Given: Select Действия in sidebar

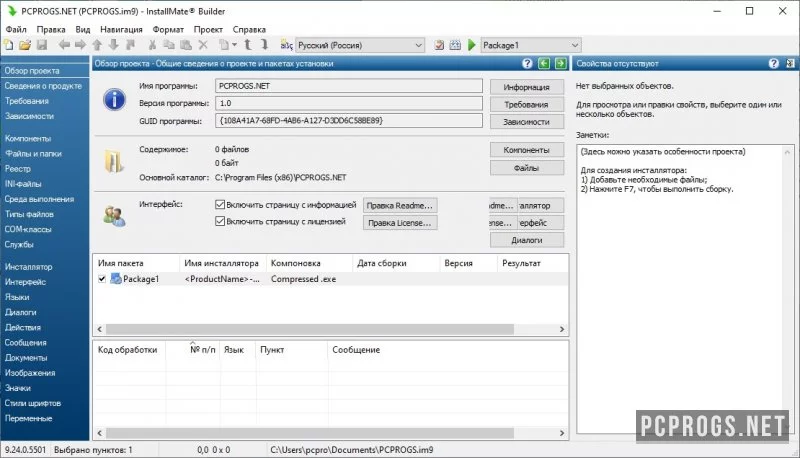Looking at the screenshot, I should coord(23,327).
